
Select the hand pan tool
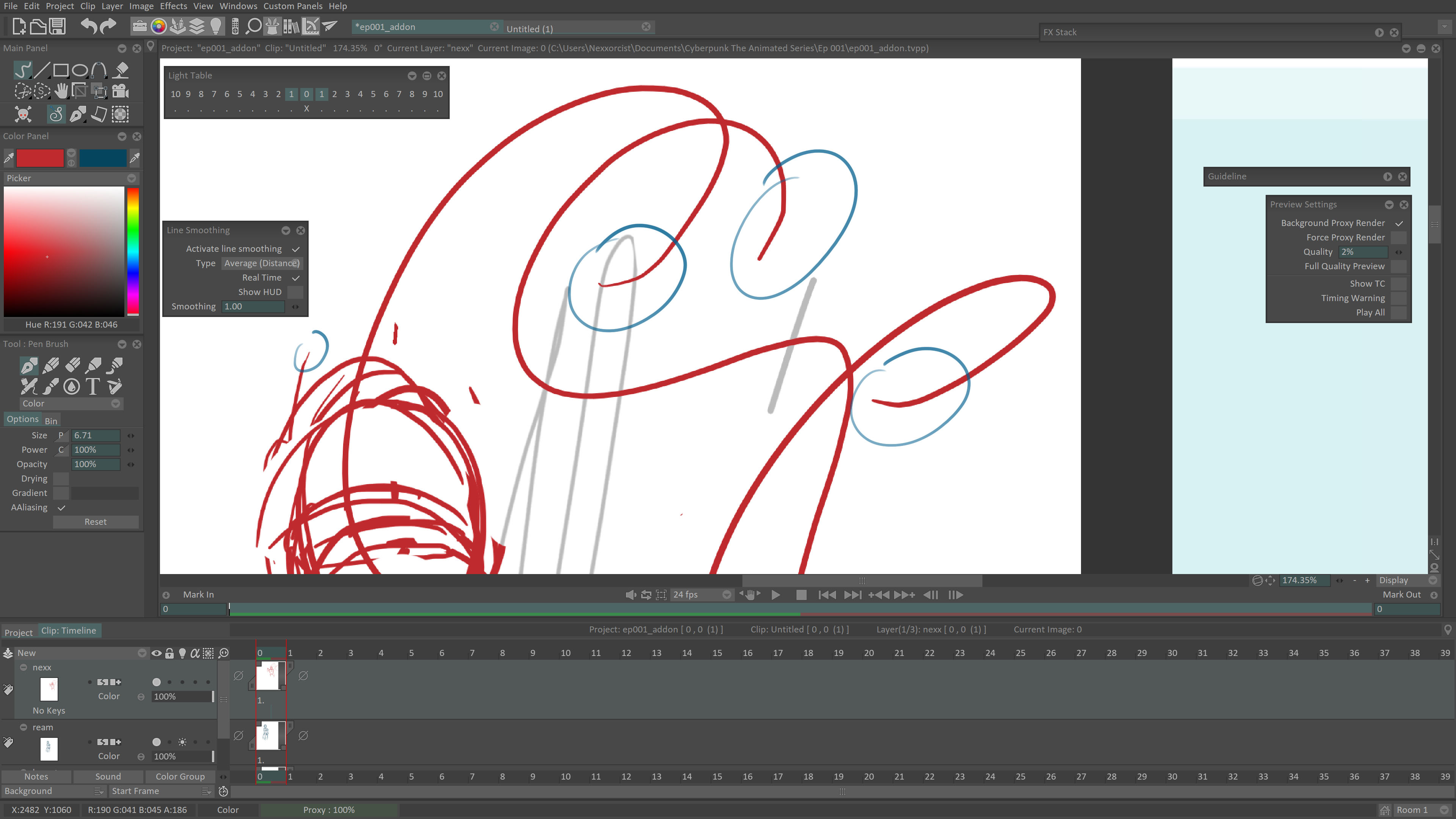click(x=61, y=91)
